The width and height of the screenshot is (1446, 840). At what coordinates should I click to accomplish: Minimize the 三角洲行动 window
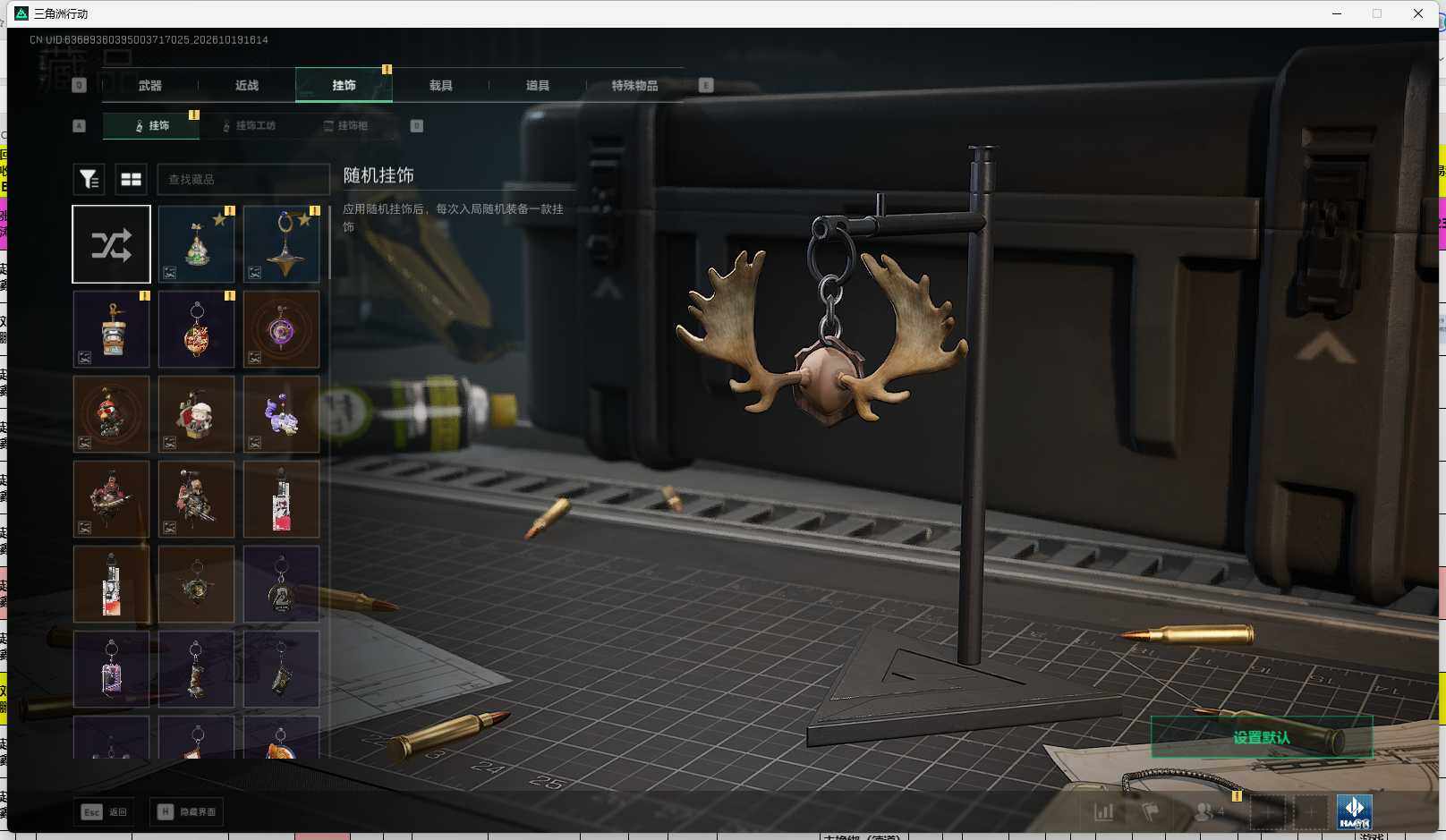(x=1337, y=13)
